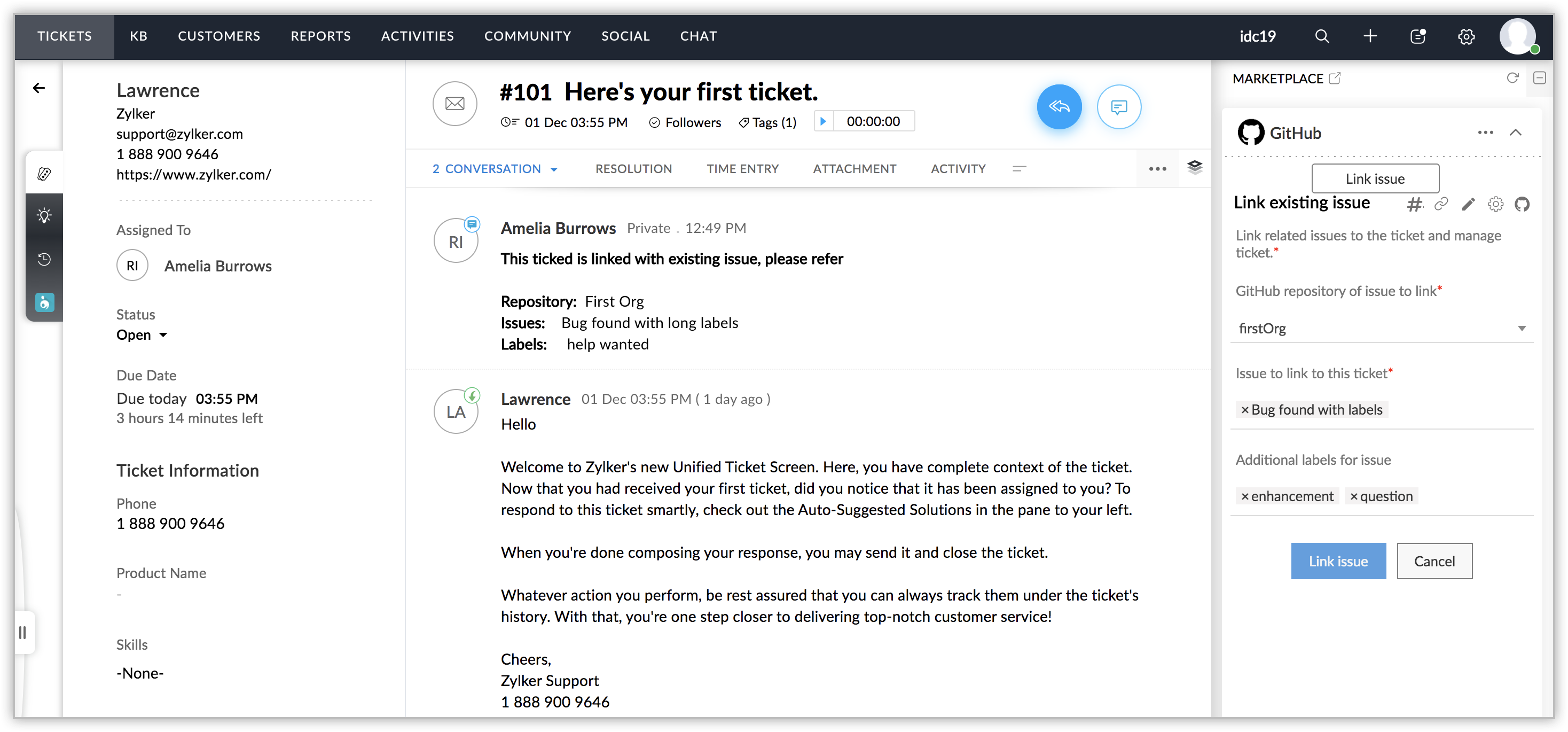Click the Cancel button
Screen dimensions: 1568x732
tap(1434, 561)
